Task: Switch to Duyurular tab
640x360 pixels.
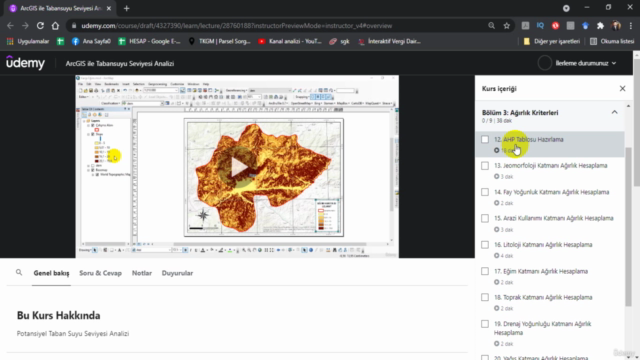Action: tap(177, 273)
